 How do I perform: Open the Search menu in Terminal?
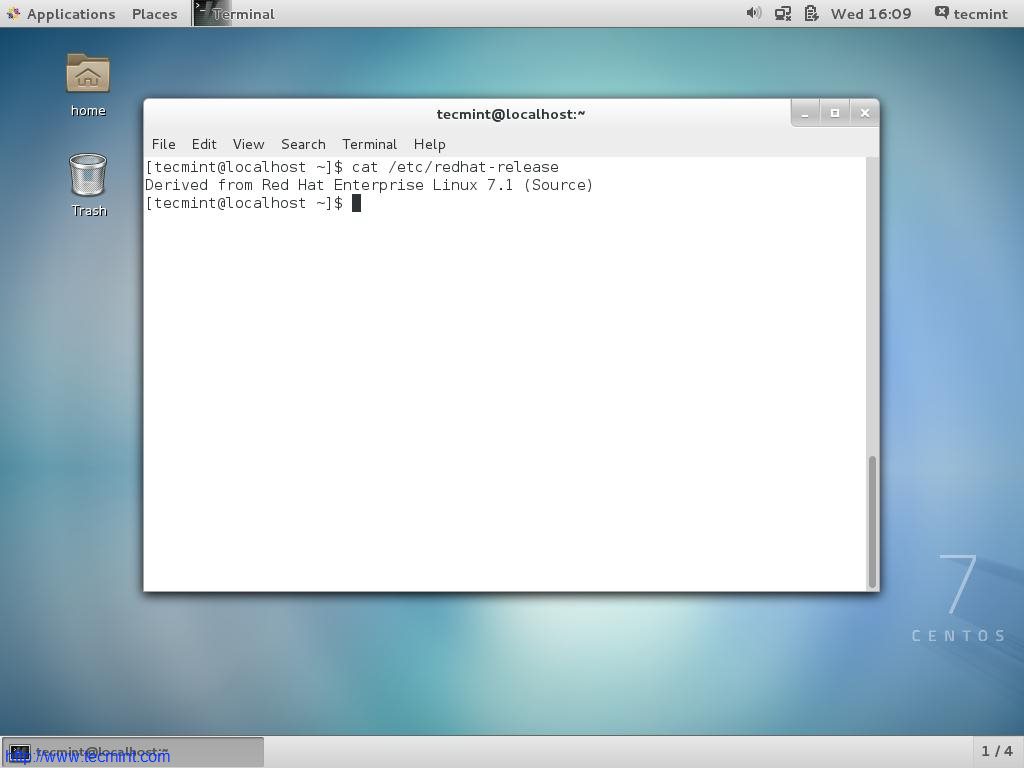(x=303, y=144)
